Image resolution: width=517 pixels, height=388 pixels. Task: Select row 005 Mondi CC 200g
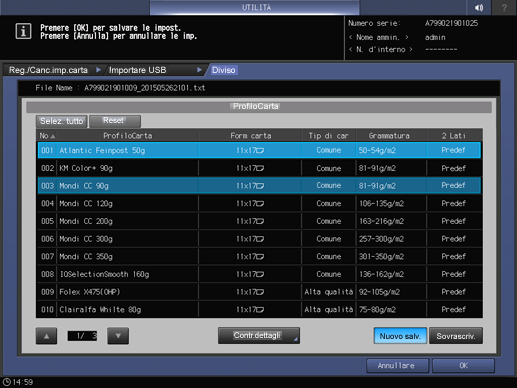tap(259, 221)
